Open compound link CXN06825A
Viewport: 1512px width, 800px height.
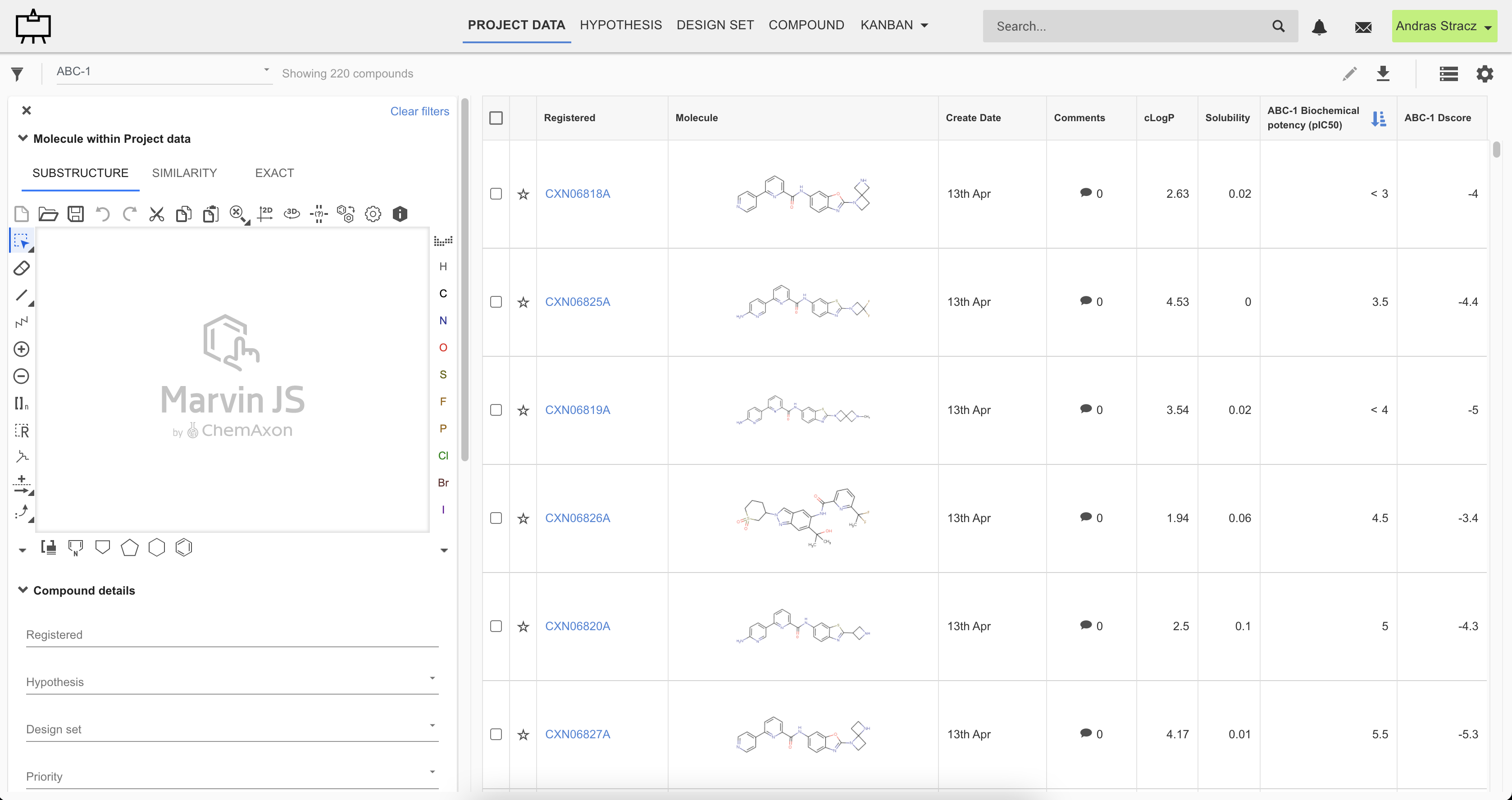click(x=577, y=302)
